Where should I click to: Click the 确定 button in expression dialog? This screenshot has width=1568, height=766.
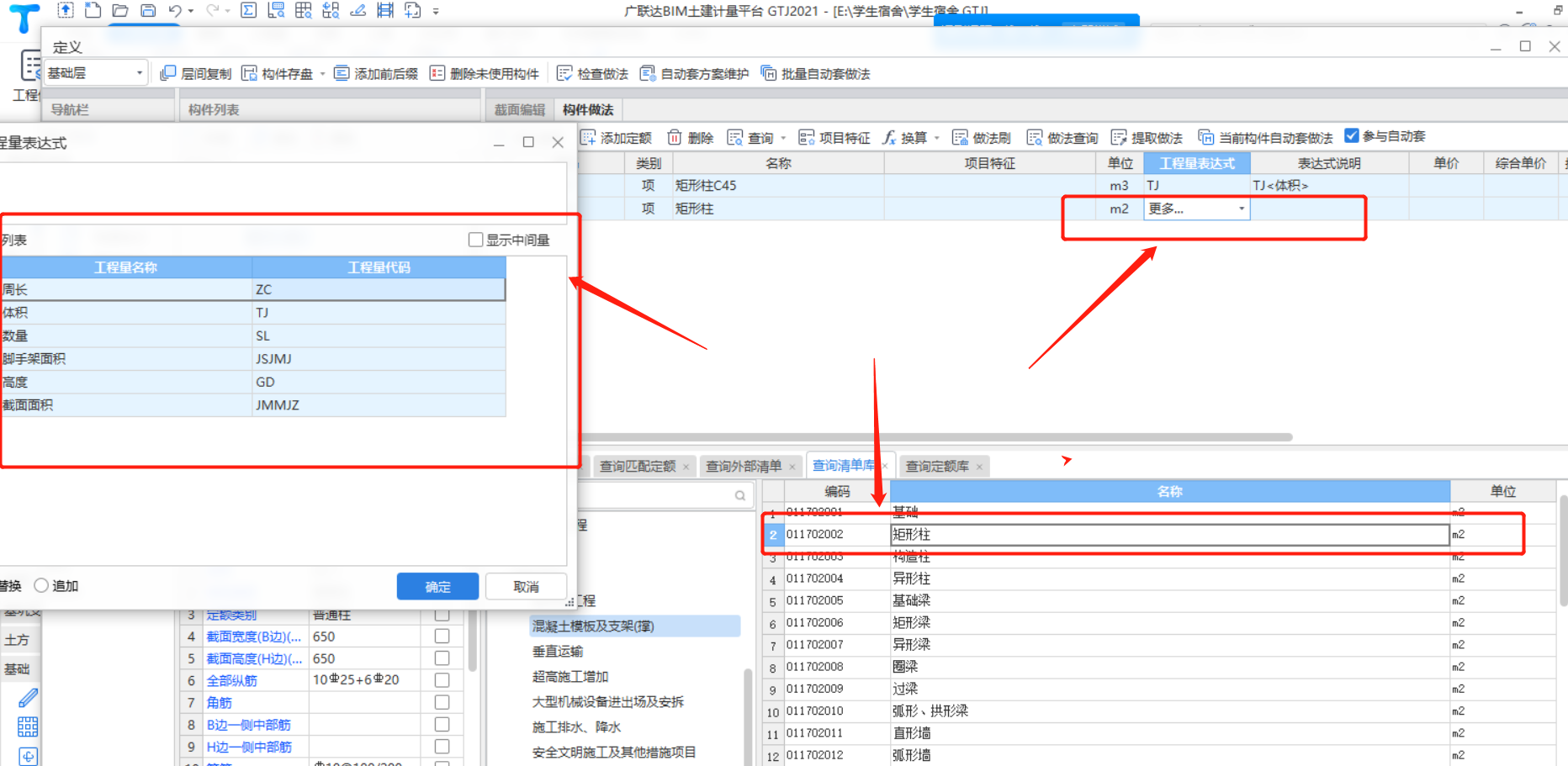[x=437, y=586]
